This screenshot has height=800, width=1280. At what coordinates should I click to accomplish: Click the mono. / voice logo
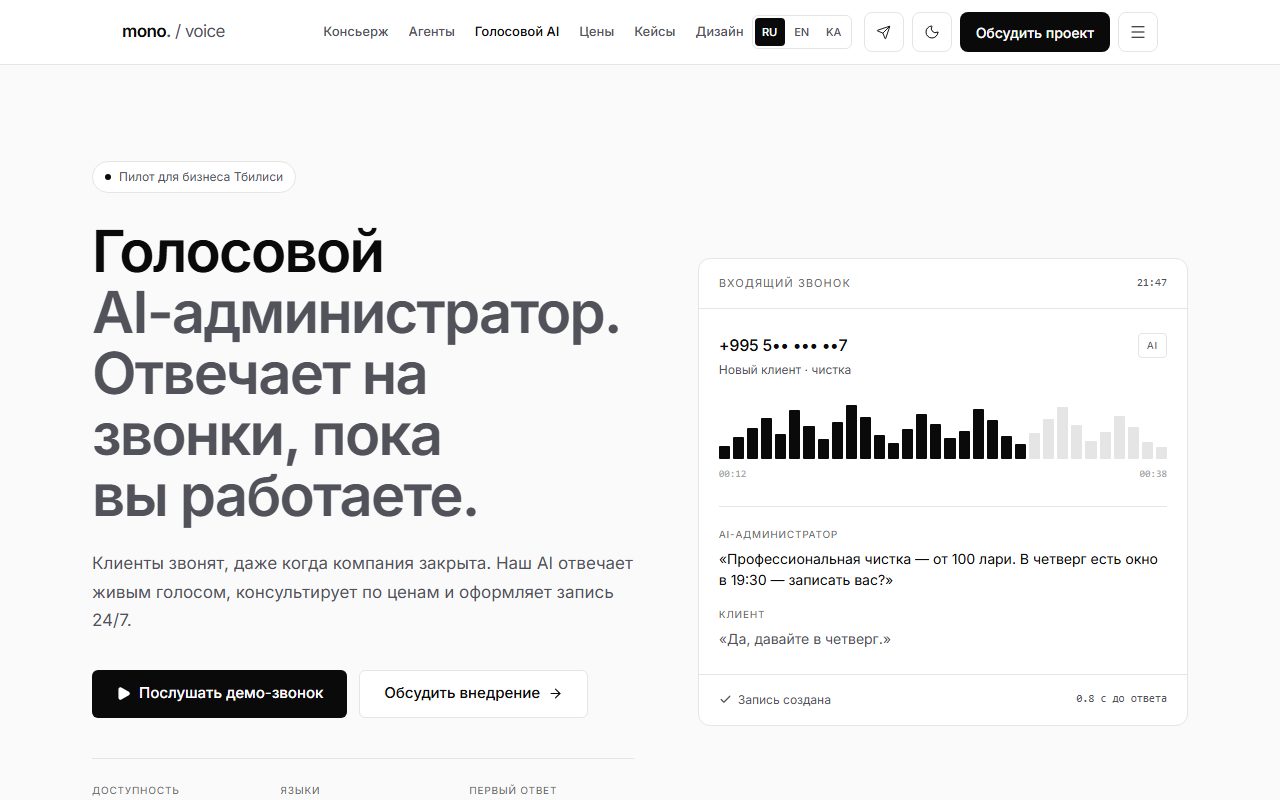174,32
